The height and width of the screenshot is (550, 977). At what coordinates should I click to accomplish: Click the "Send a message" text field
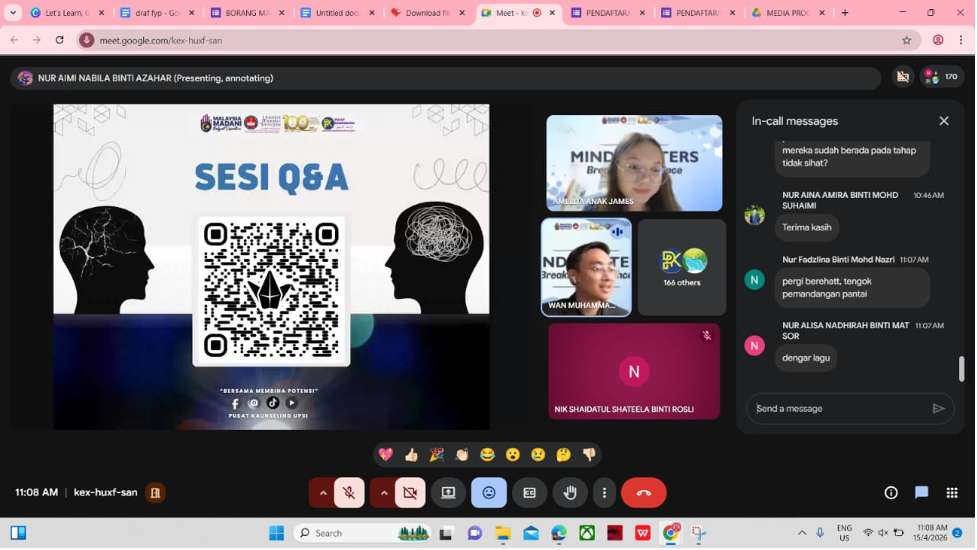tap(838, 408)
